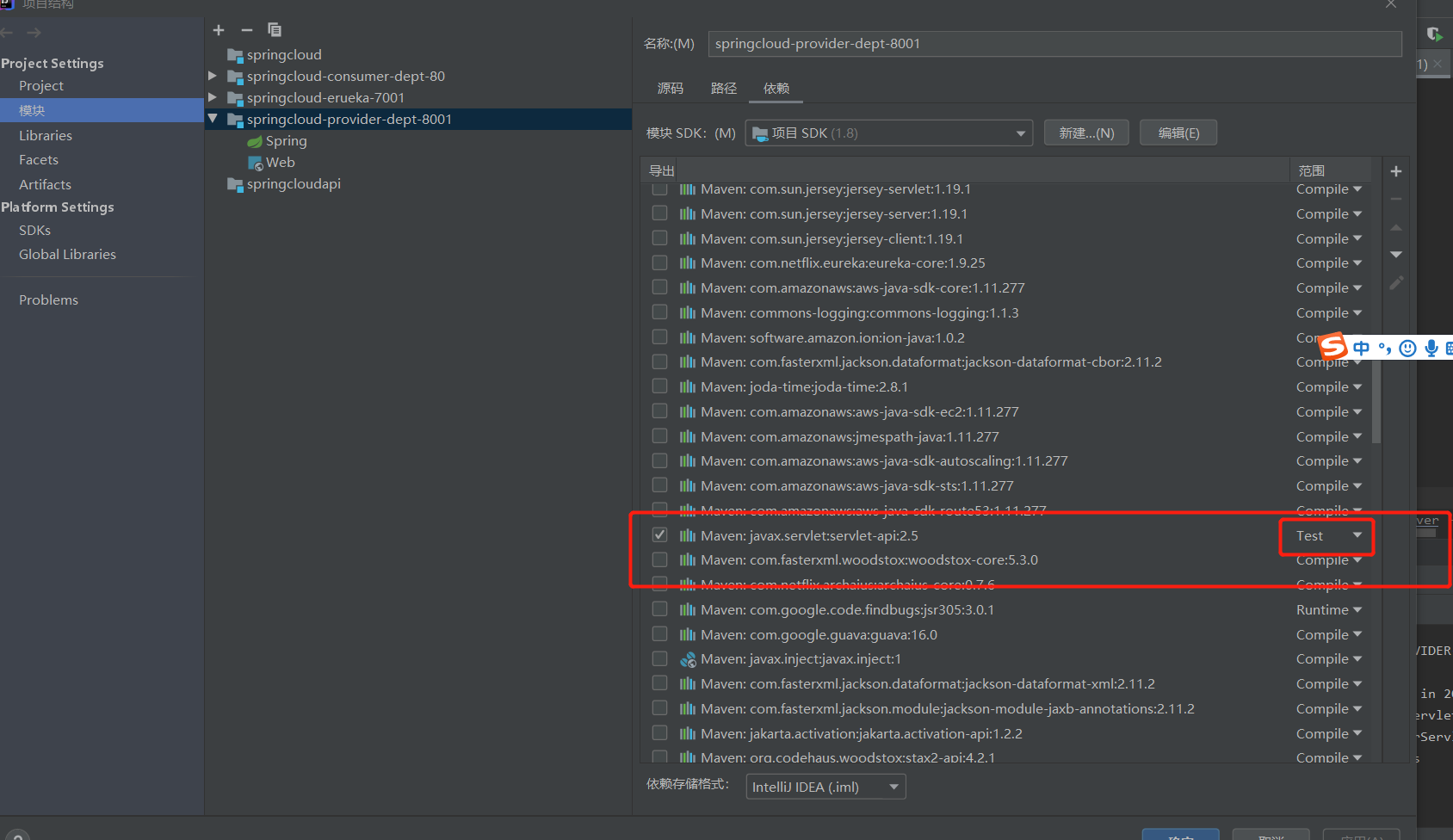
Task: Open Sogou emoji panel
Action: [x=1408, y=348]
